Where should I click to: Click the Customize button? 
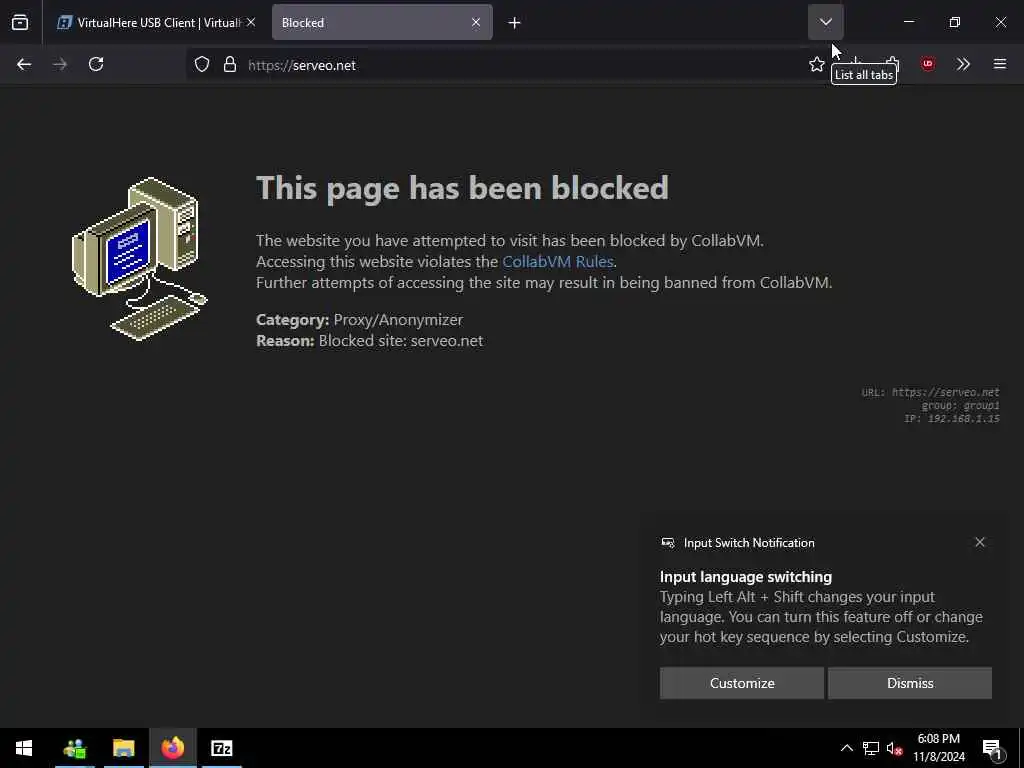(x=742, y=683)
